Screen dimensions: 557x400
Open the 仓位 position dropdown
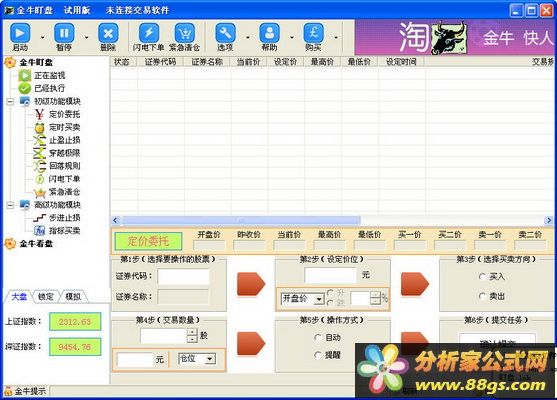tap(210, 359)
